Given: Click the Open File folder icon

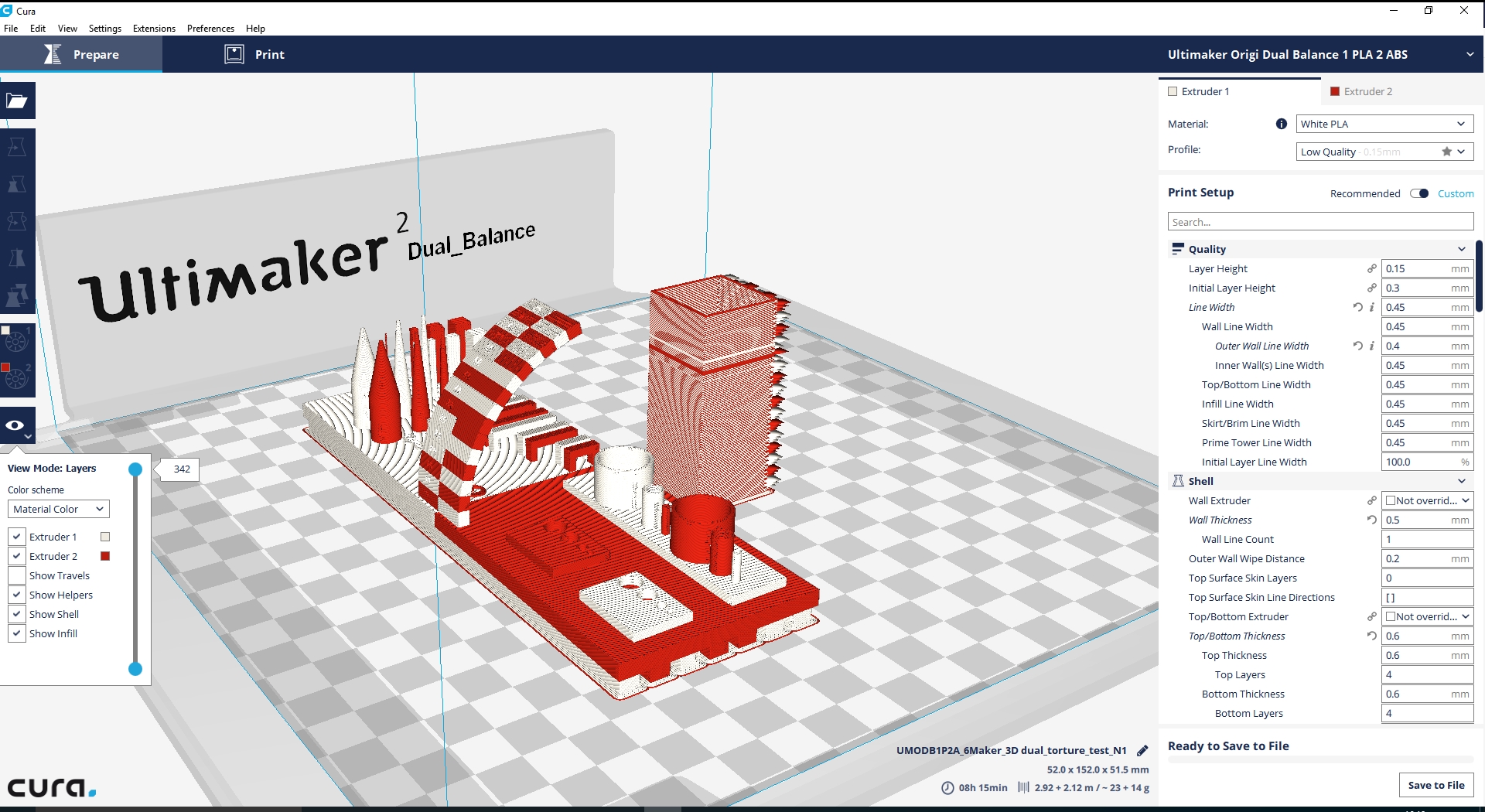Looking at the screenshot, I should 17,101.
